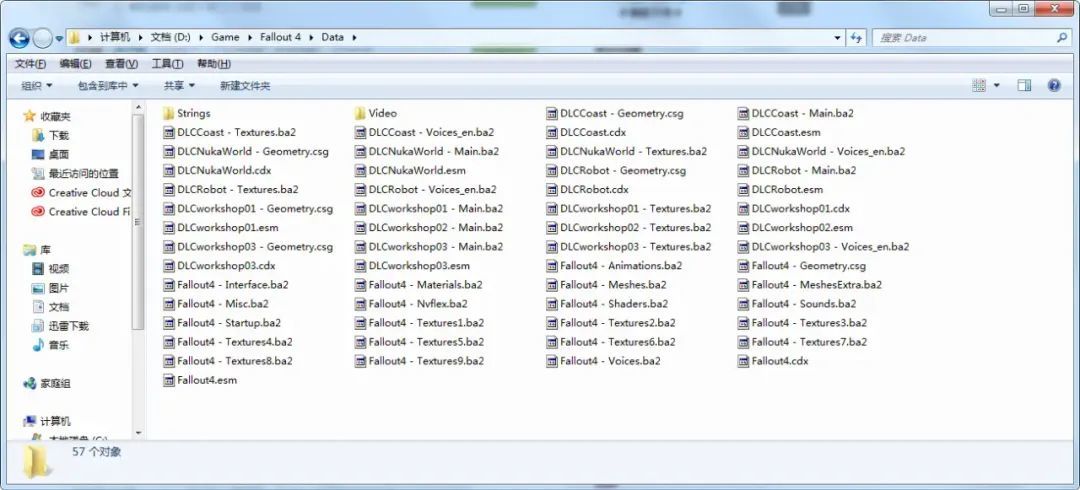Viewport: 1080px width, 490px height.
Task: Click the refresh button beside address bar
Action: (856, 38)
